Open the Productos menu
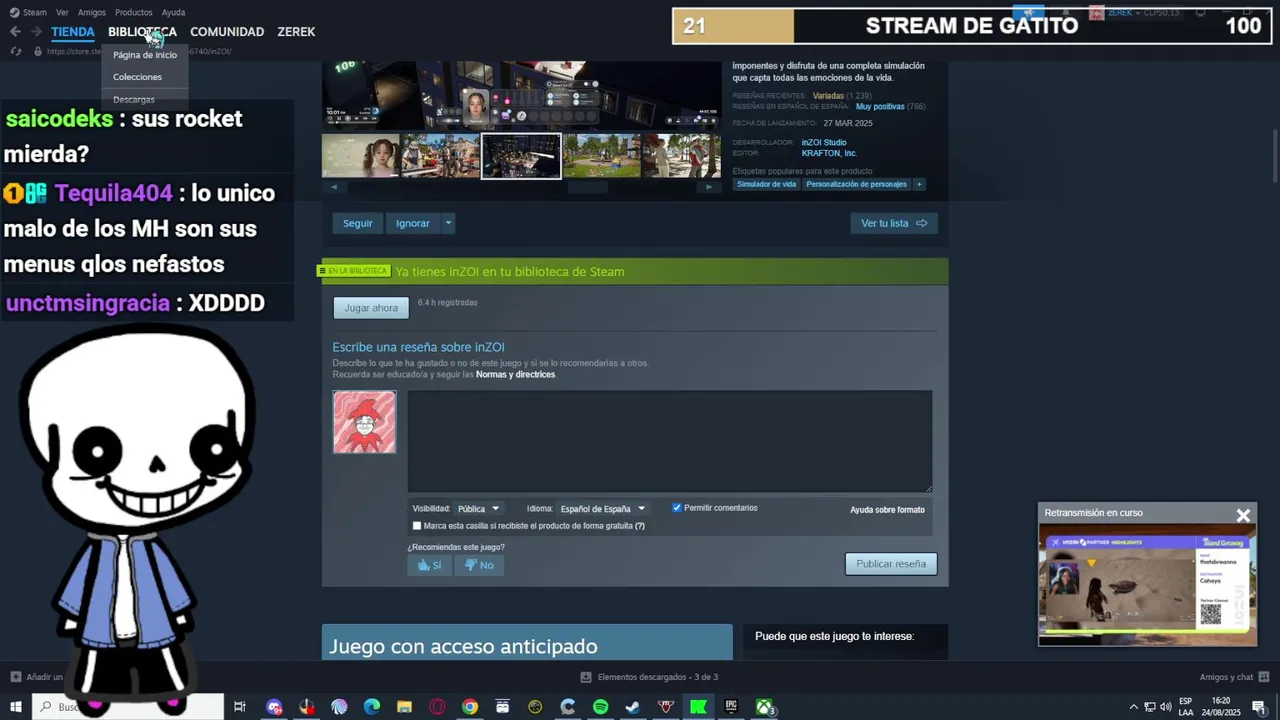 pos(134,12)
